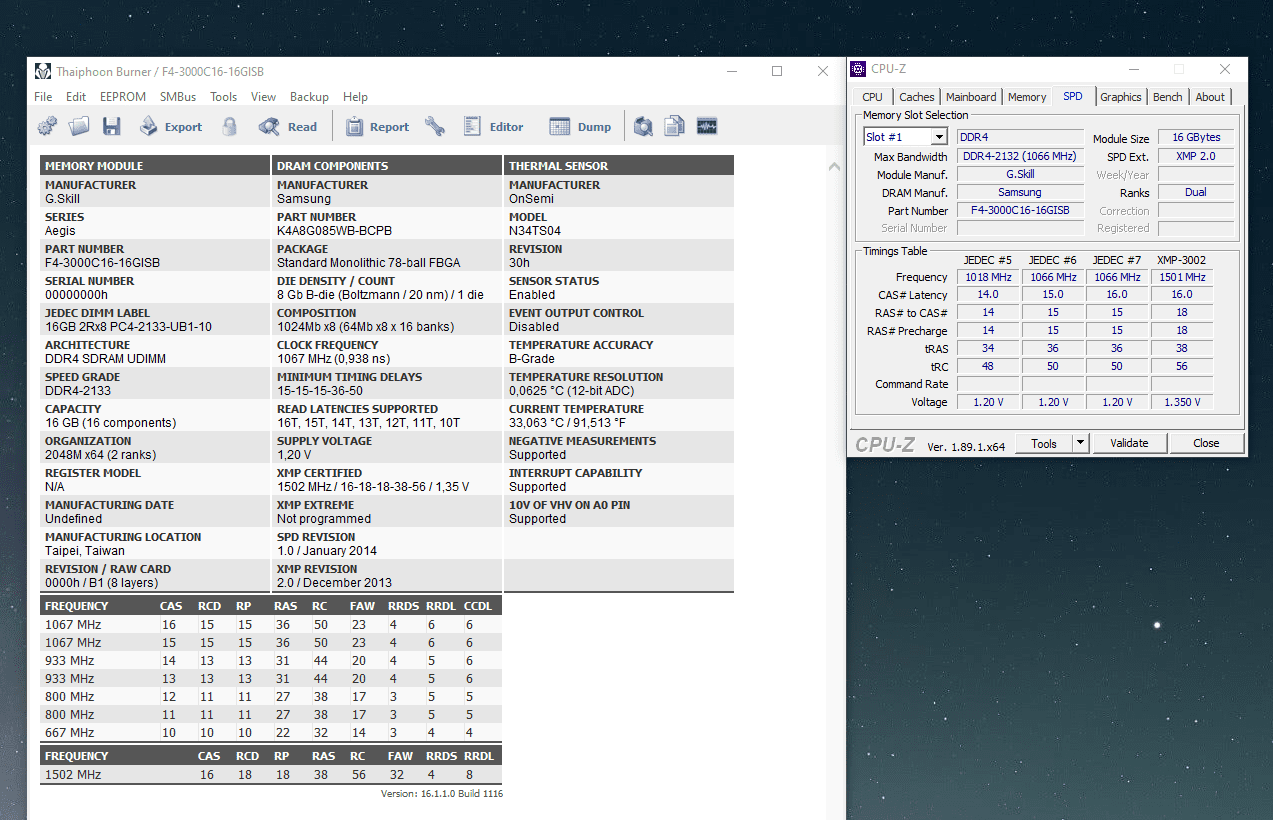
Task: Minimize the CPU-Z window
Action: pos(1132,69)
